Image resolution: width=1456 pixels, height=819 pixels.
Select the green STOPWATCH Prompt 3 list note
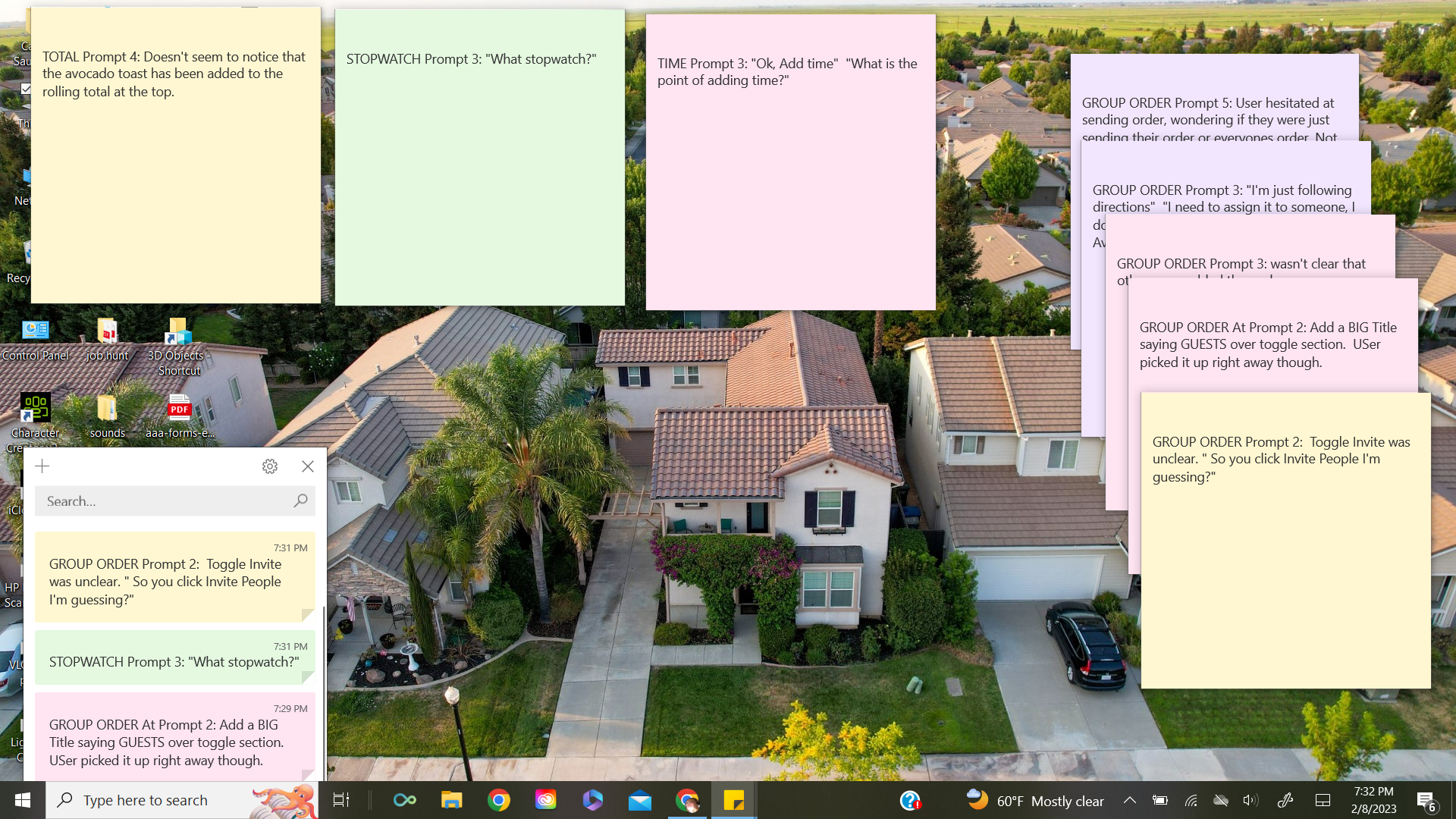174,658
